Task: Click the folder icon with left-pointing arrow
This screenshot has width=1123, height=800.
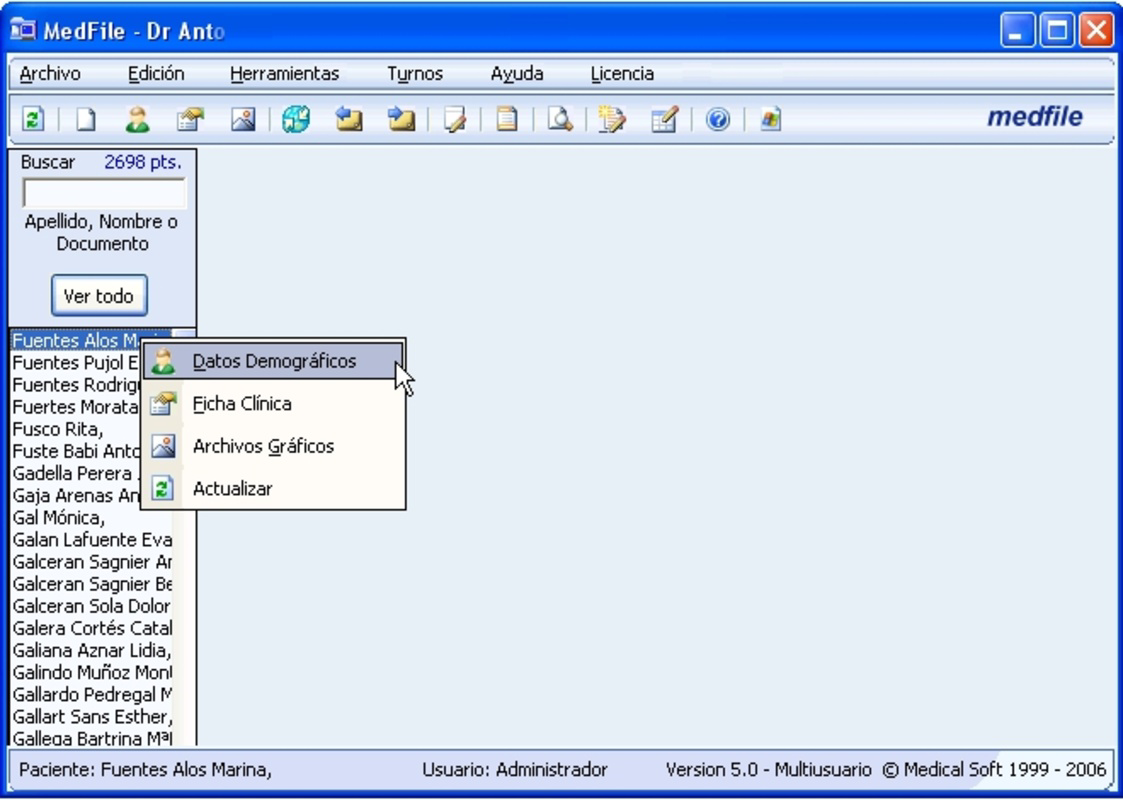Action: point(349,119)
